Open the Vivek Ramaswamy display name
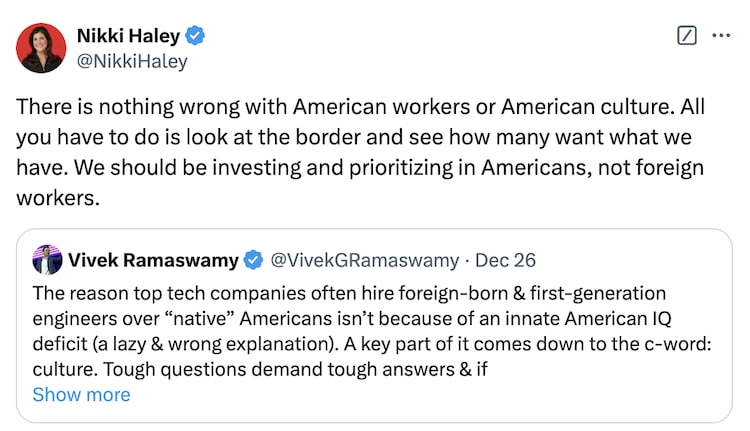 pyautogui.click(x=153, y=261)
